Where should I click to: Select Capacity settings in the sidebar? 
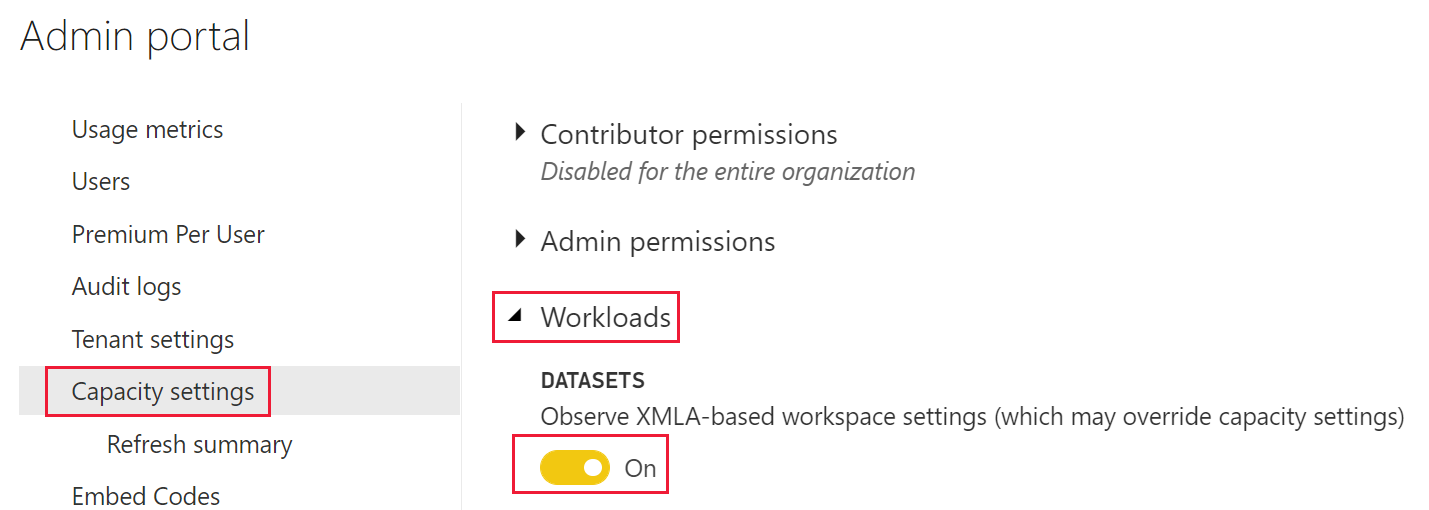[162, 391]
